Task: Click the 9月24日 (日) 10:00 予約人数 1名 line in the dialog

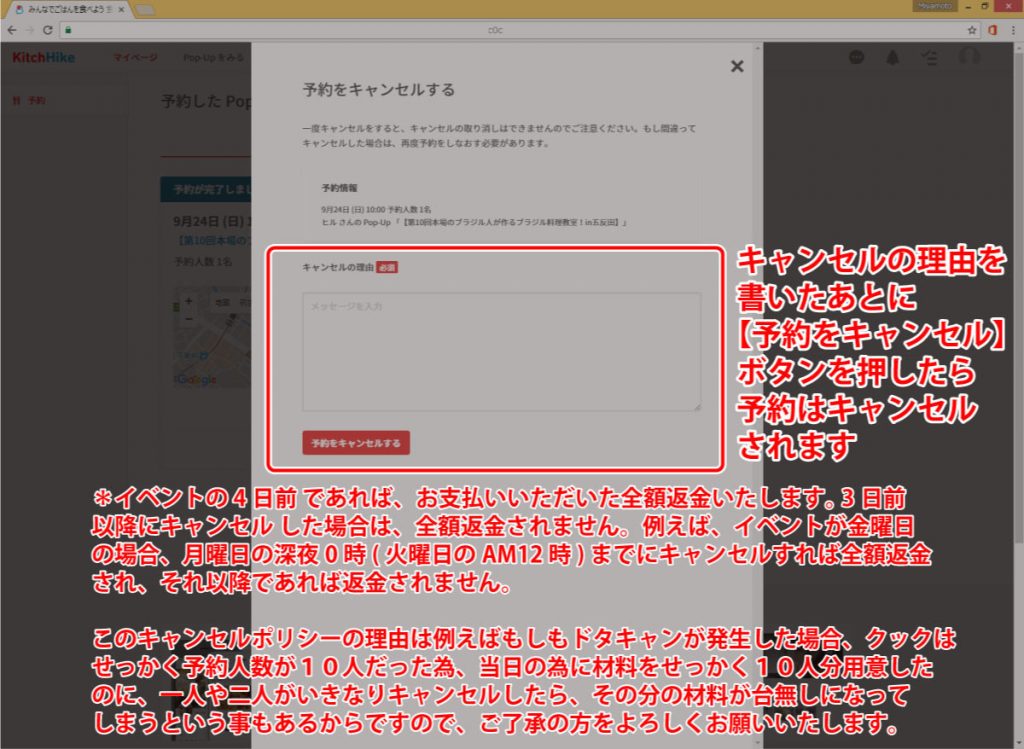Action: coord(376,210)
